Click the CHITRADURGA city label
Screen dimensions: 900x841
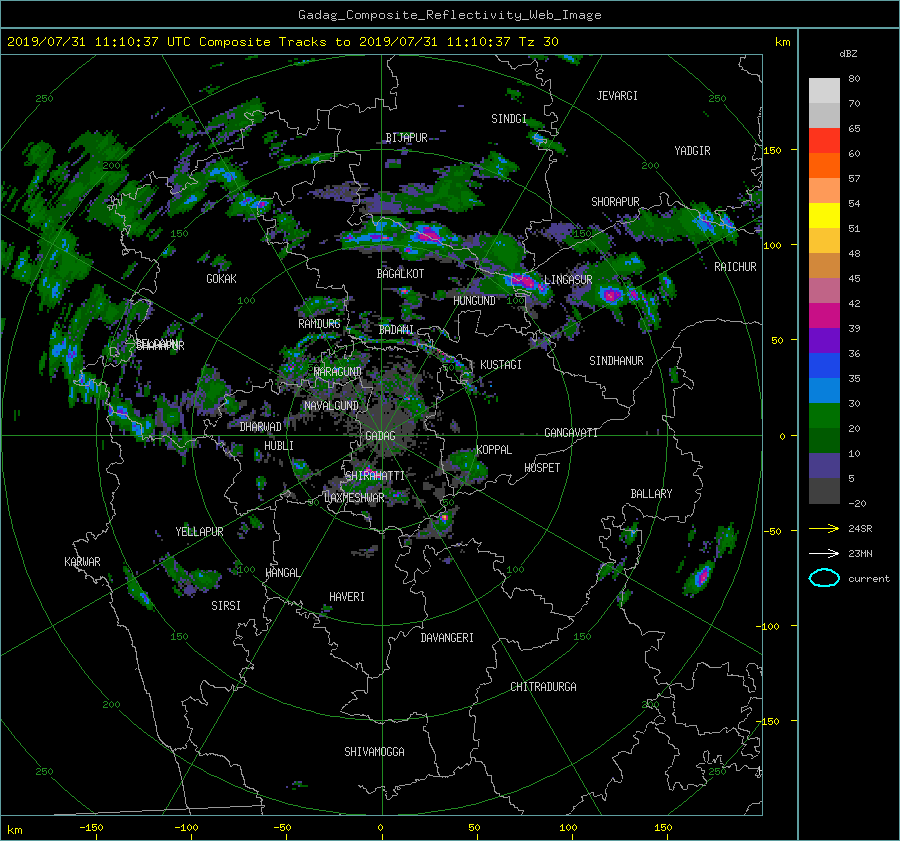pos(543,687)
